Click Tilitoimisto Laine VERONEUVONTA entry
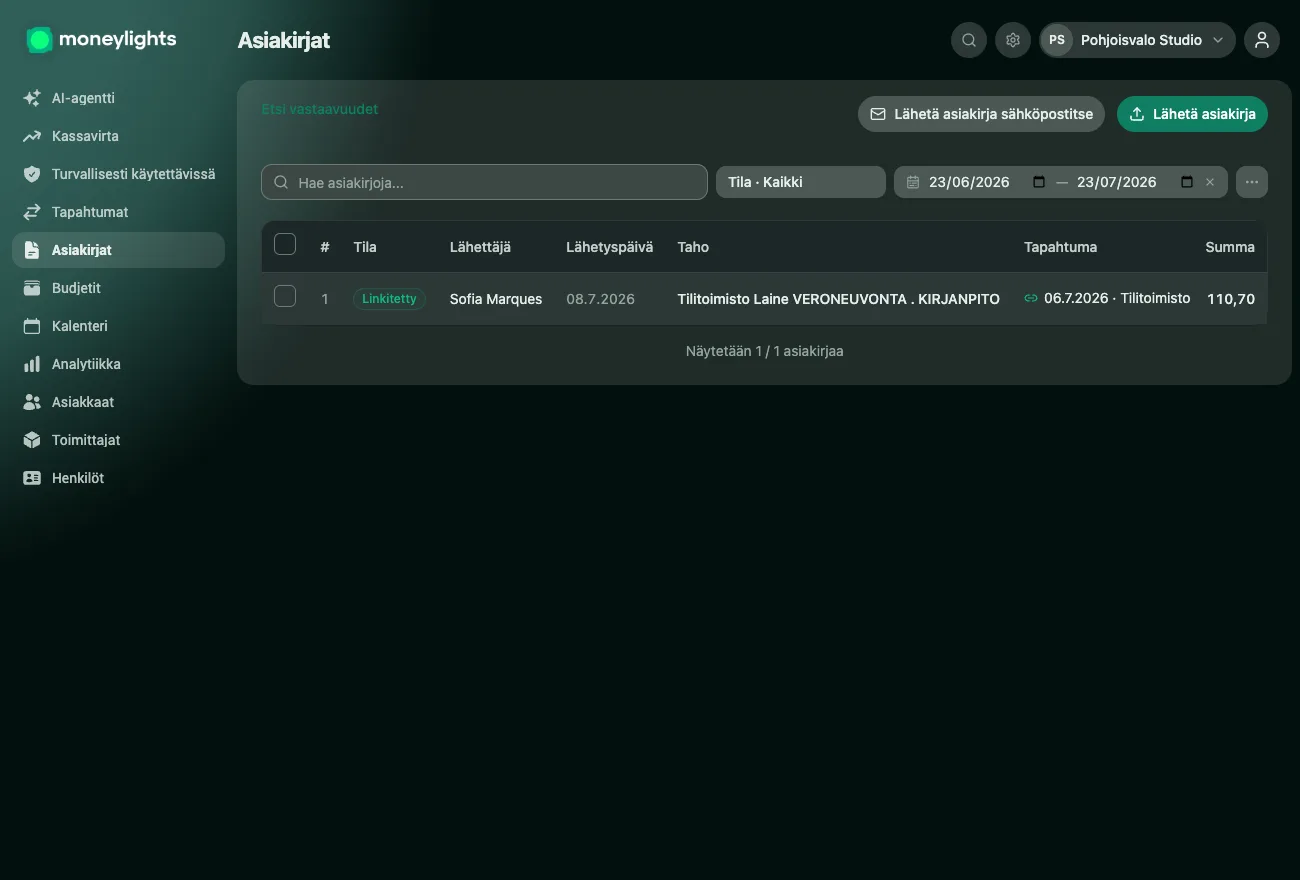Image resolution: width=1300 pixels, height=880 pixels. [x=838, y=299]
